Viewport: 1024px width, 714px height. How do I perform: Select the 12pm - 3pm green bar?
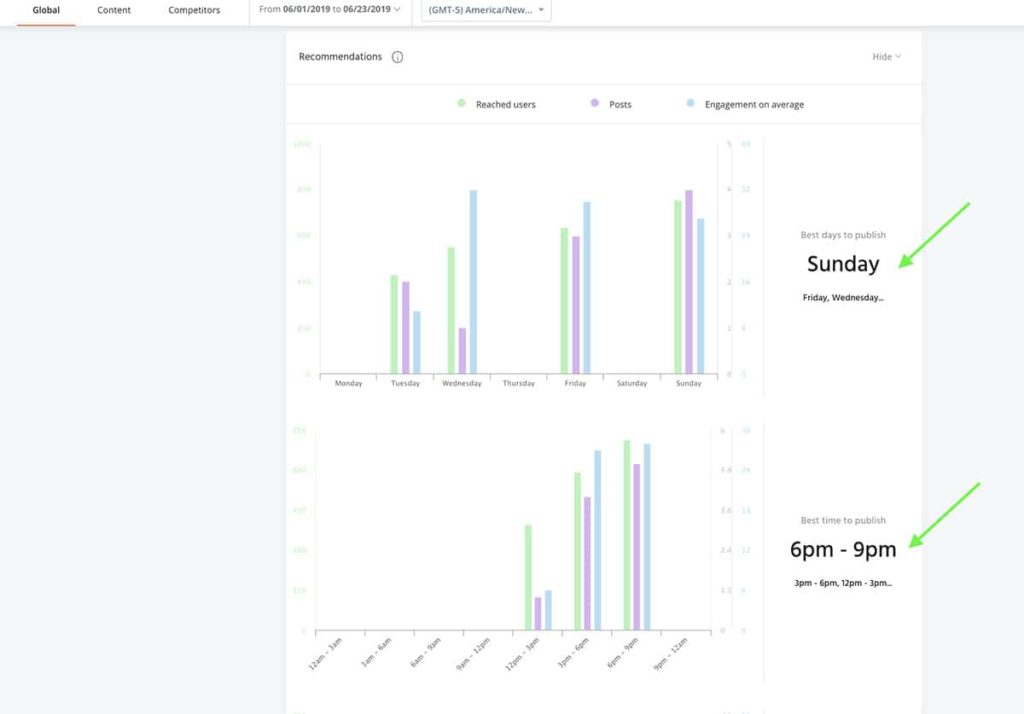[x=528, y=577]
